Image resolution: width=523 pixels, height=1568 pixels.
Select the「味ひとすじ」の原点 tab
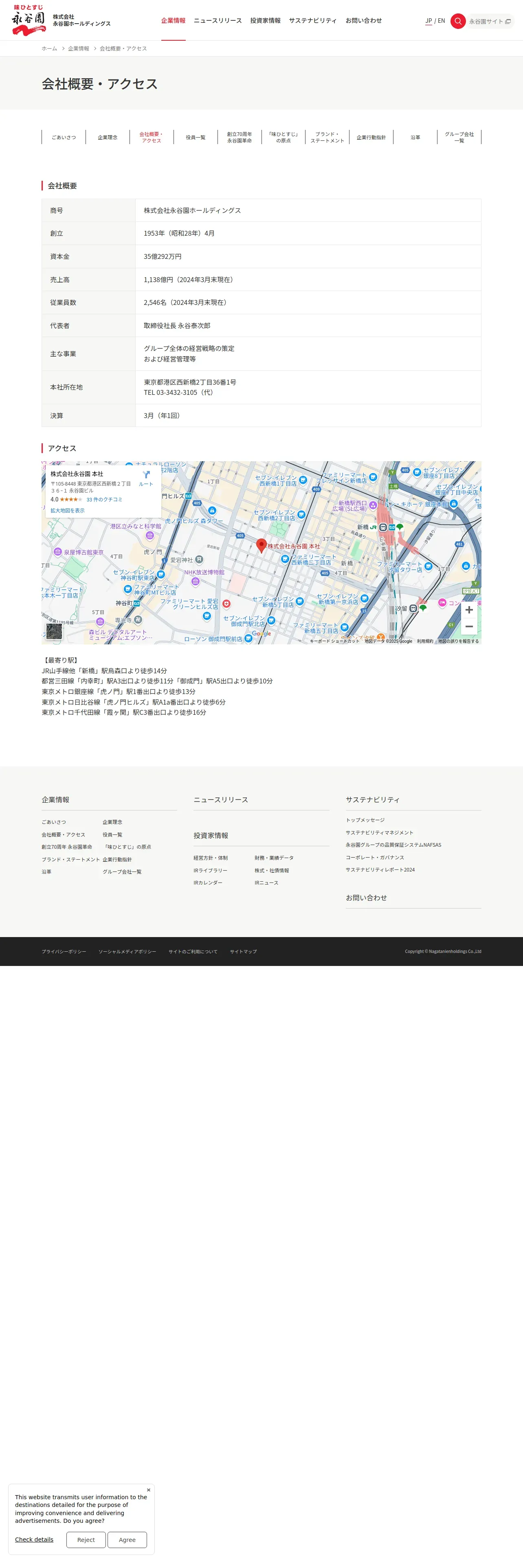(283, 138)
